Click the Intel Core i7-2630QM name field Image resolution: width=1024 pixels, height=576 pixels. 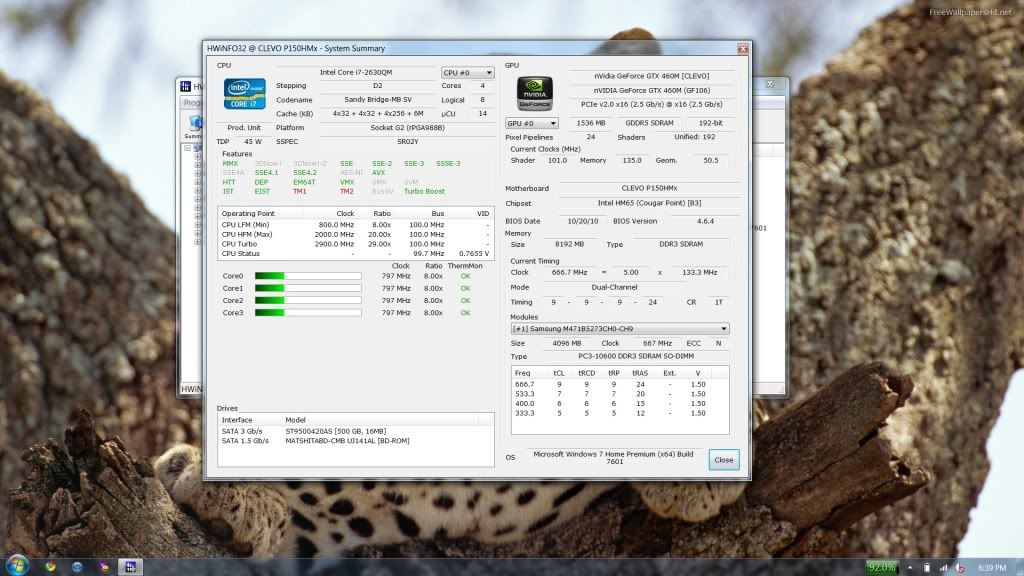point(356,72)
